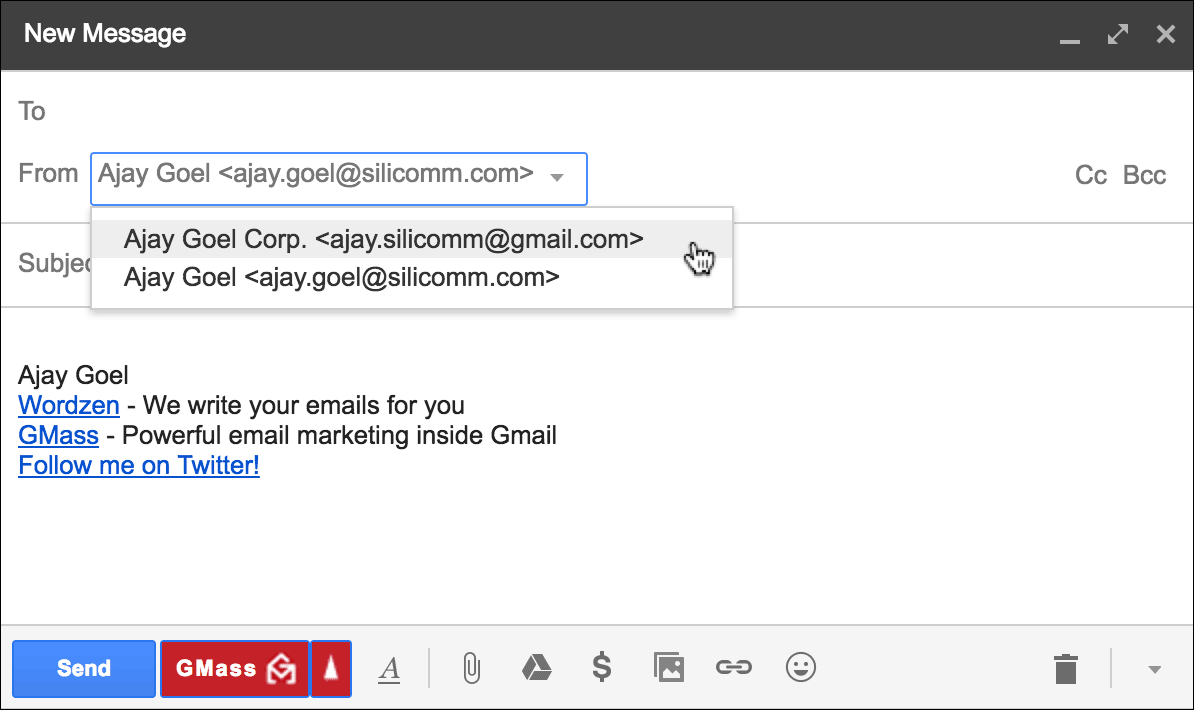Image resolution: width=1194 pixels, height=710 pixels.
Task: Select Ajay Goel Corp. gmail sender address
Action: 383,239
